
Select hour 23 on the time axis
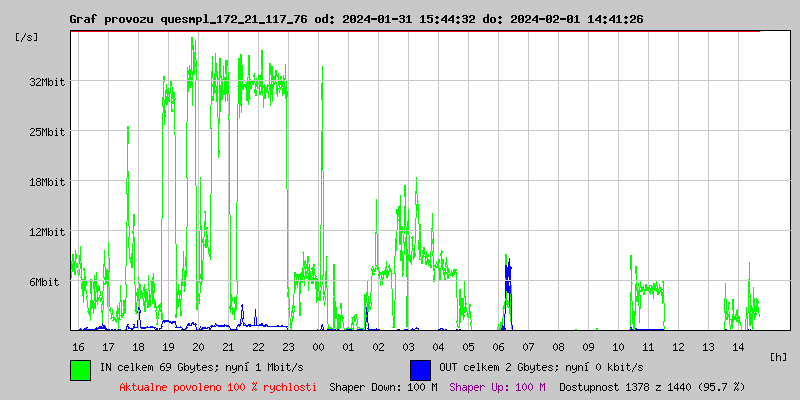(288, 346)
